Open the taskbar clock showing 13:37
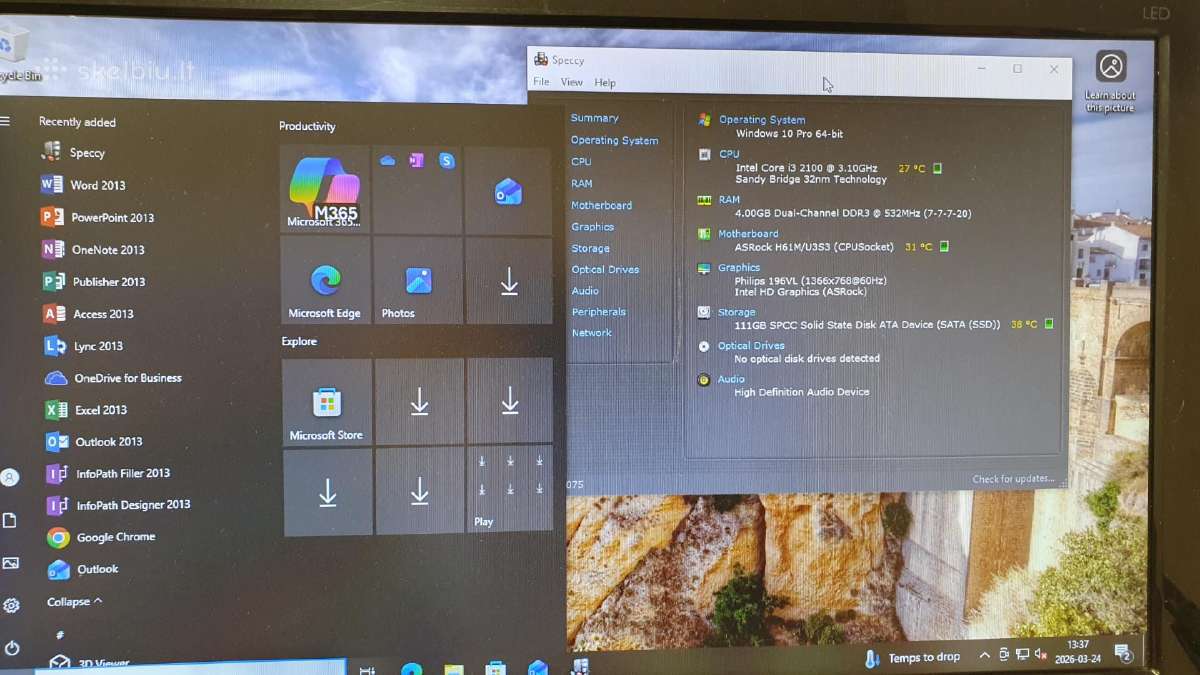This screenshot has width=1200, height=675. tap(1078, 652)
